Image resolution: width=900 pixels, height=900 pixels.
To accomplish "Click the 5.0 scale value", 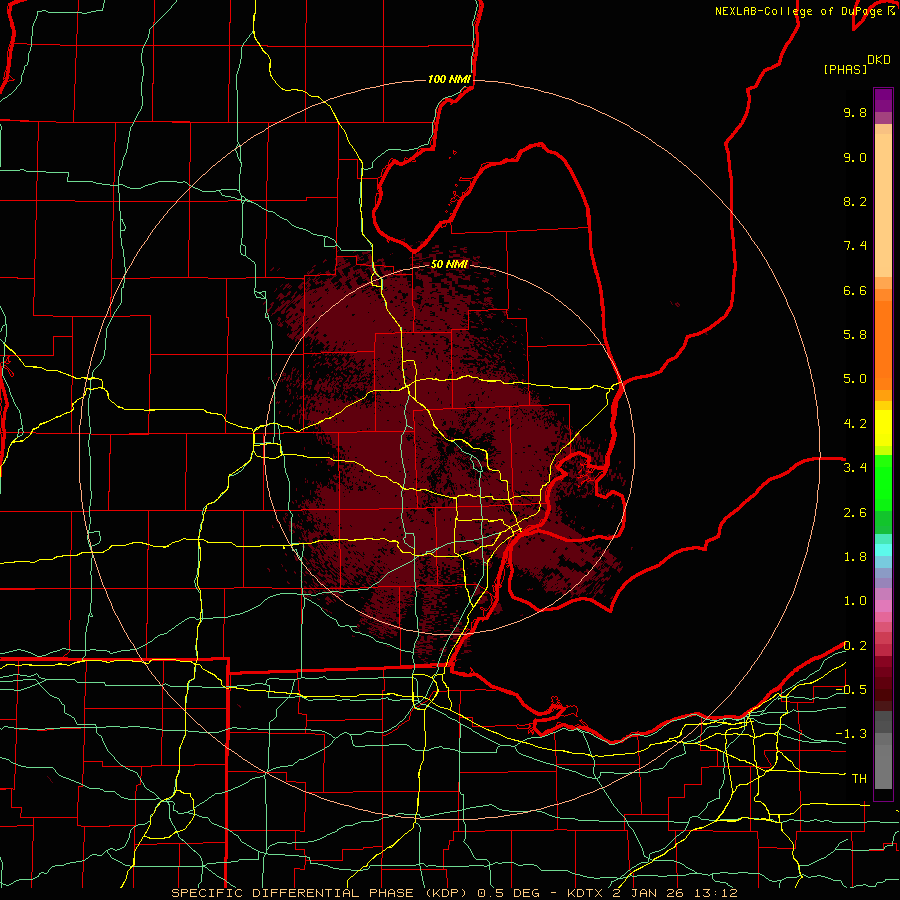I will pyautogui.click(x=855, y=379).
